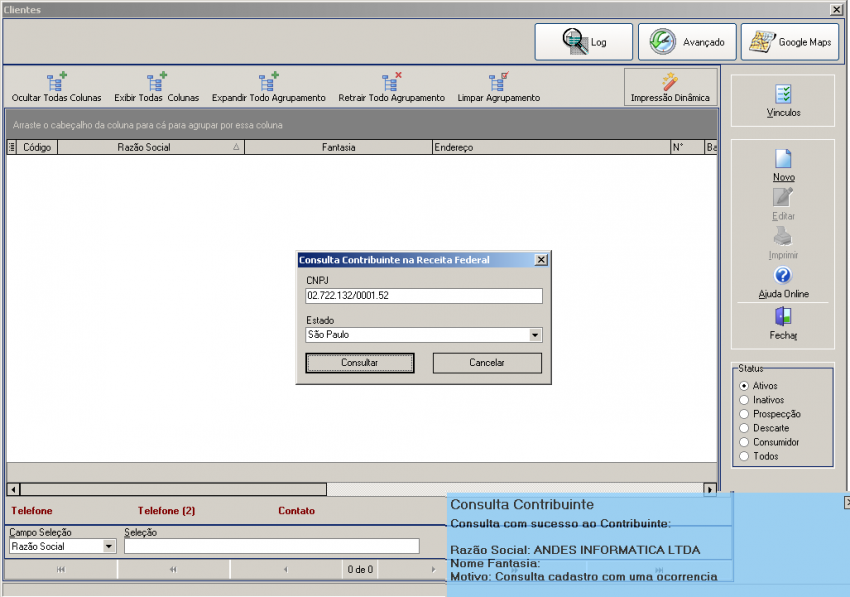Click the Razão Social ANDES INFORMATICA LTDA text
The image size is (850, 597).
575,550
